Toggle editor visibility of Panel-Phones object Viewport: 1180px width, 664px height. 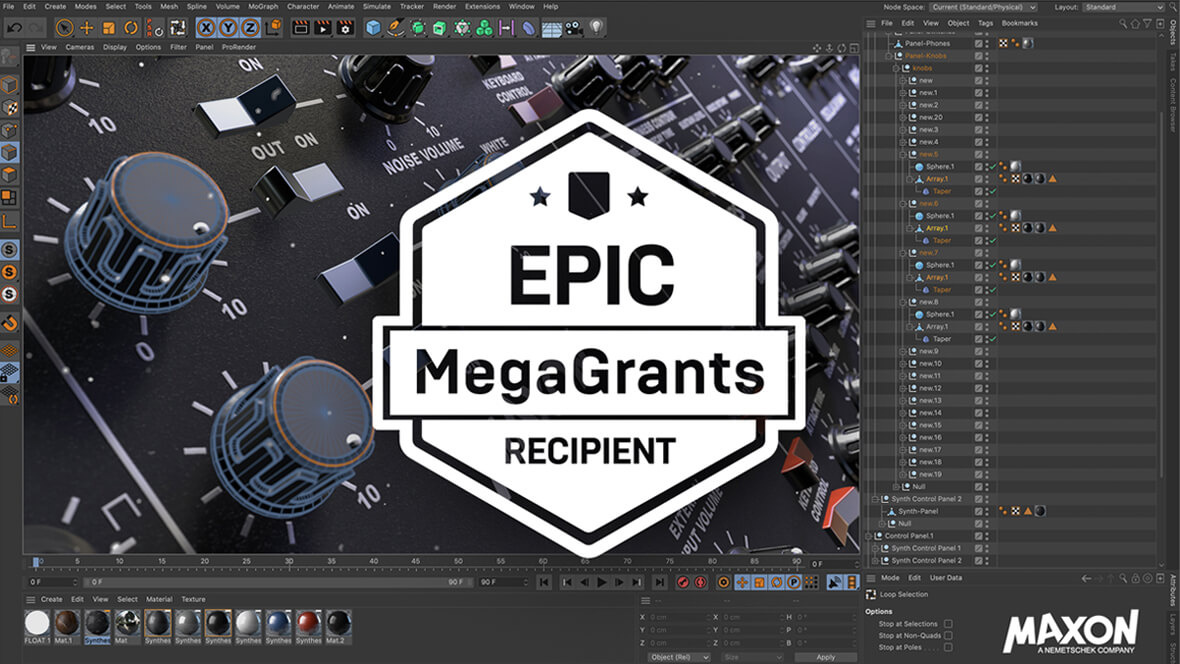coord(987,41)
